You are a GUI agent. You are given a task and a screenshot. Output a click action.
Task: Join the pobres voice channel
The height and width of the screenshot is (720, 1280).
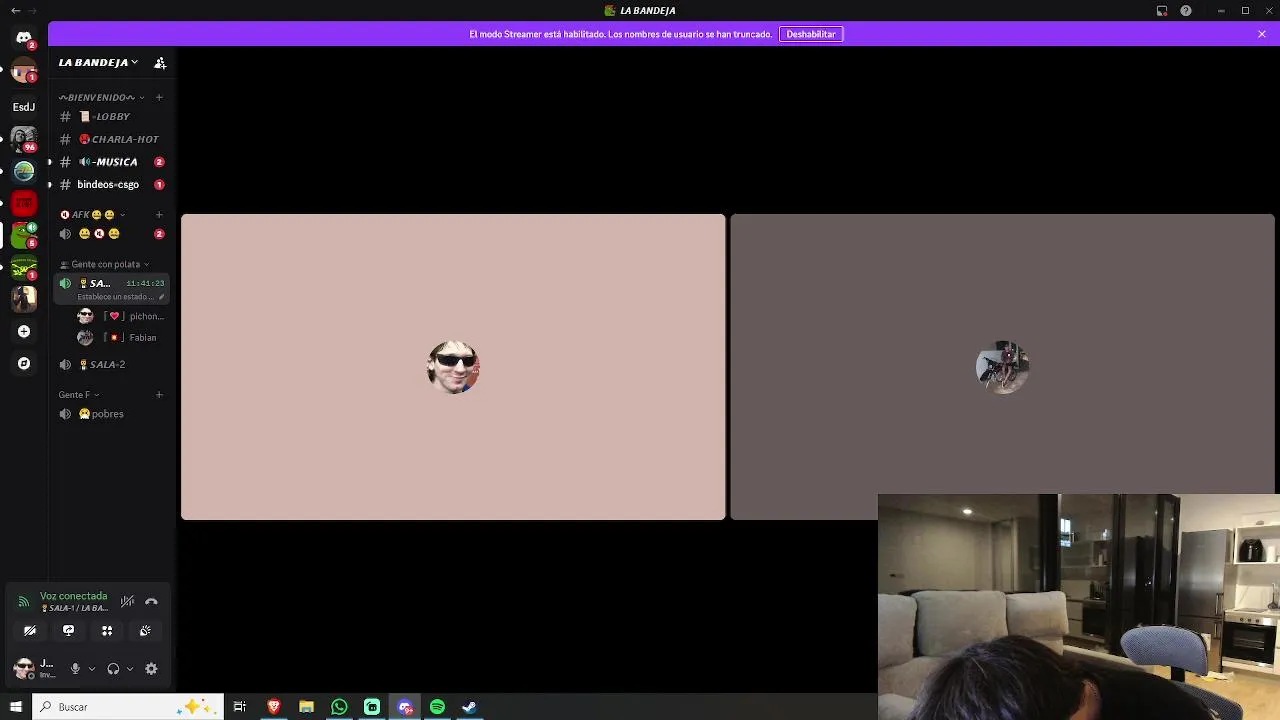[111, 414]
